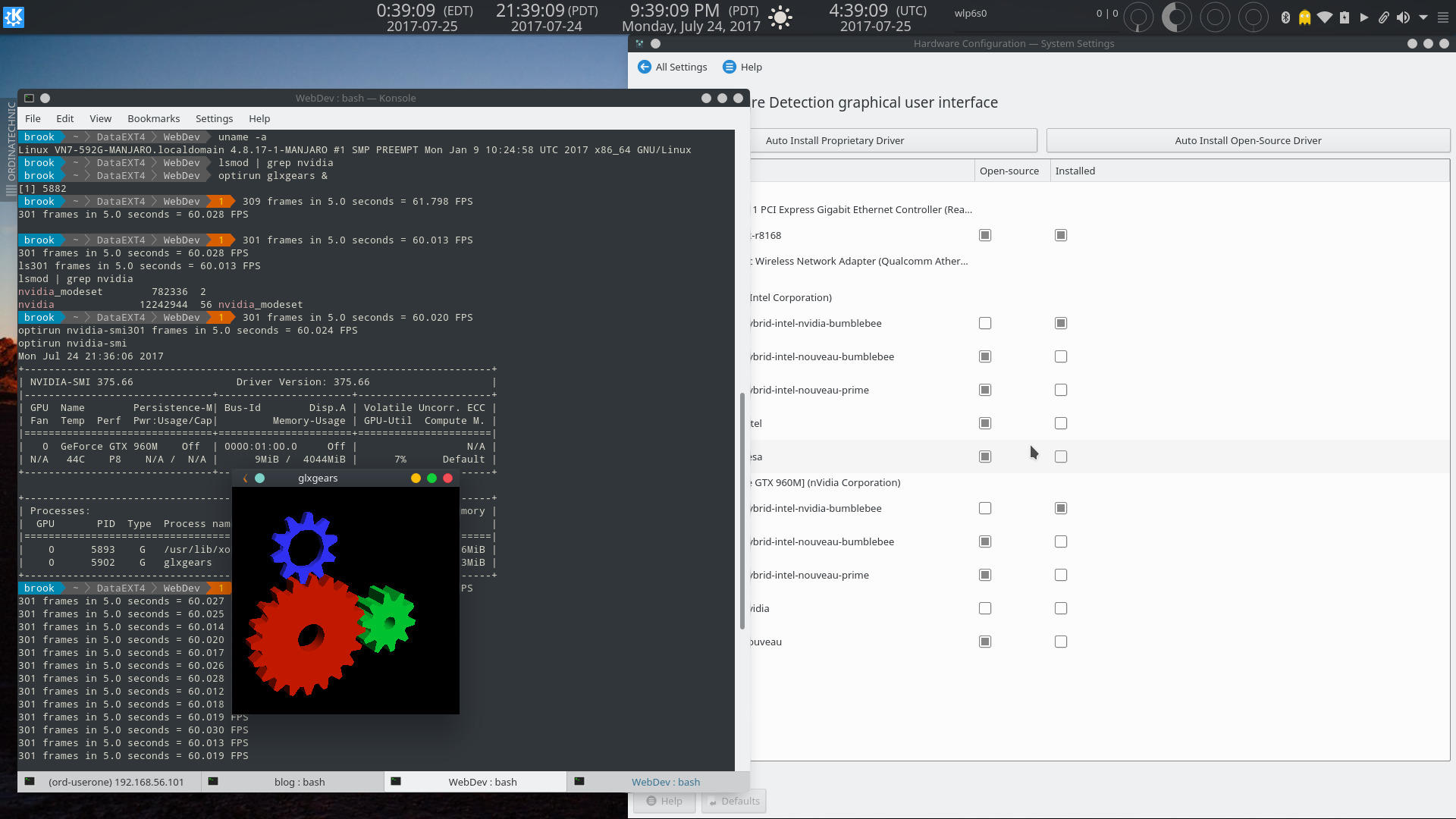Open the Settings menu in Konsole
The width and height of the screenshot is (1456, 819).
(214, 118)
